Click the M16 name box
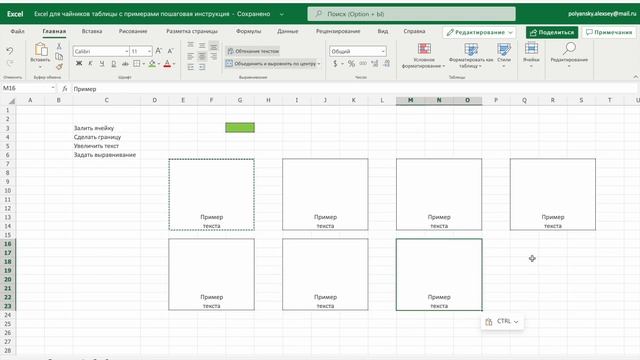The width and height of the screenshot is (640, 360). point(29,88)
